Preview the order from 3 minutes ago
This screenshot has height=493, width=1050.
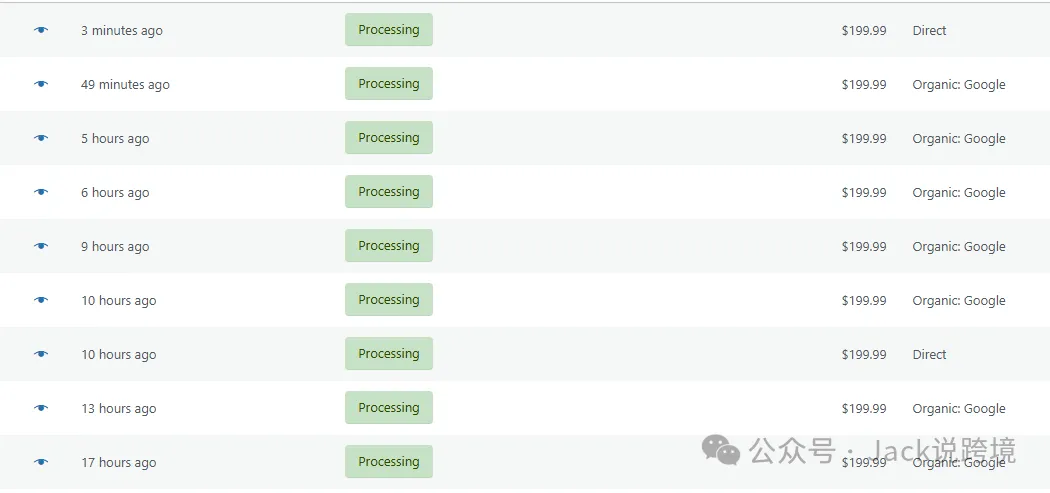click(41, 30)
